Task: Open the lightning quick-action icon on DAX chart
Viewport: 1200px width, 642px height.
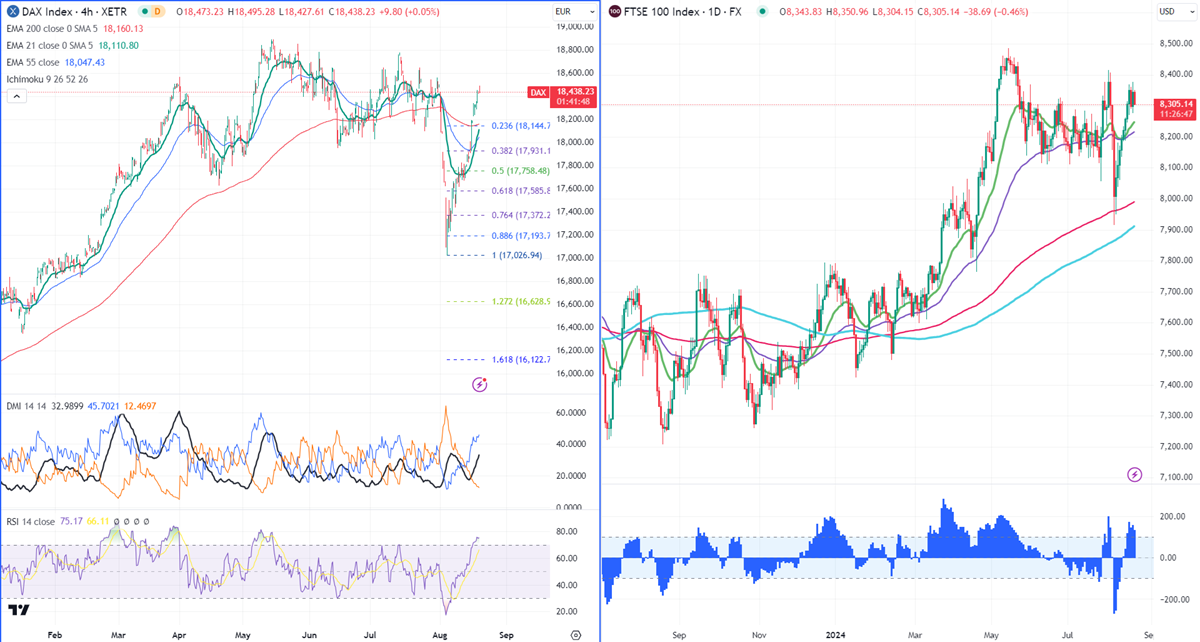Action: [479, 384]
